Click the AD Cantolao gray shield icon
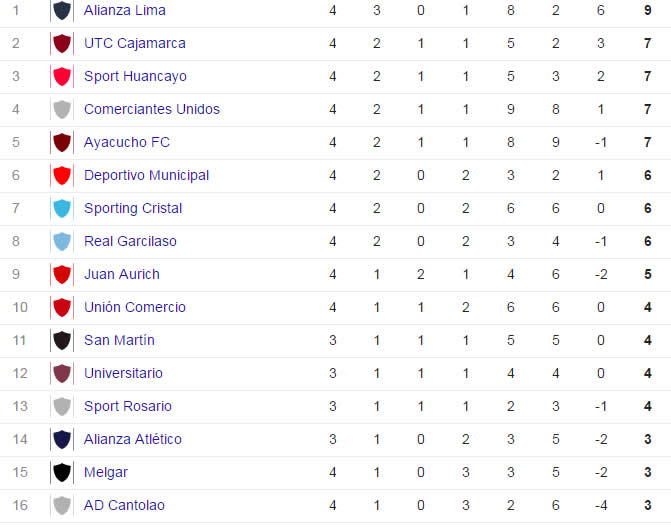Image resolution: width=671 pixels, height=531 pixels. click(x=62, y=505)
